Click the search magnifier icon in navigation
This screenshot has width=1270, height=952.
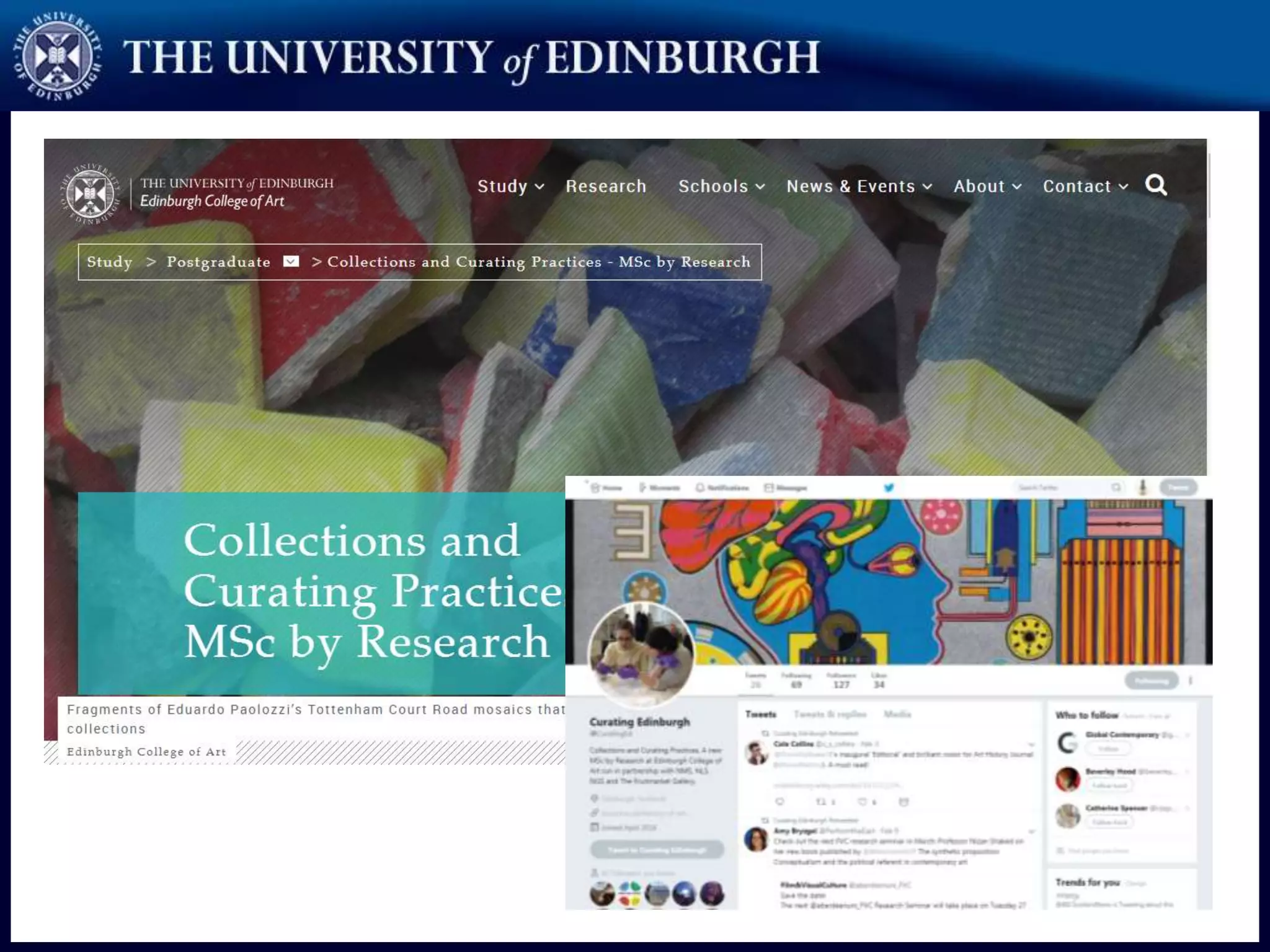pos(1156,185)
